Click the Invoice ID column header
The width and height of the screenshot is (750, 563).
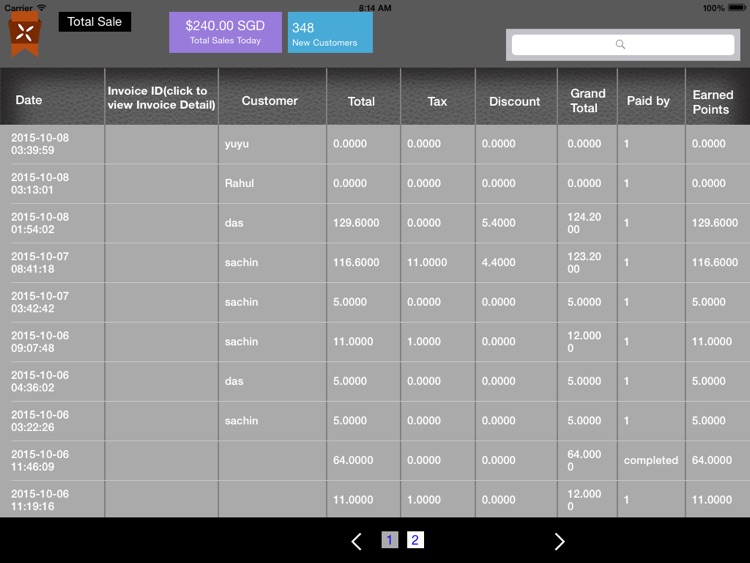(x=161, y=98)
